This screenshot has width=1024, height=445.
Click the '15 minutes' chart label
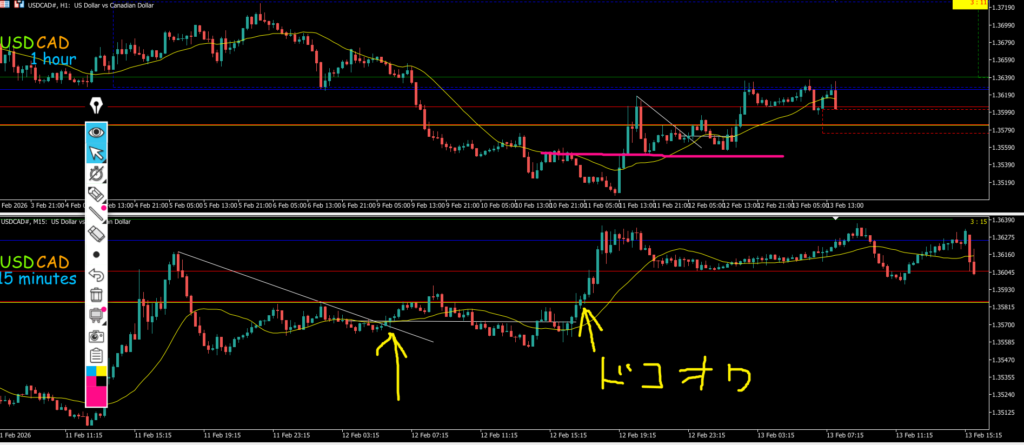(38, 279)
